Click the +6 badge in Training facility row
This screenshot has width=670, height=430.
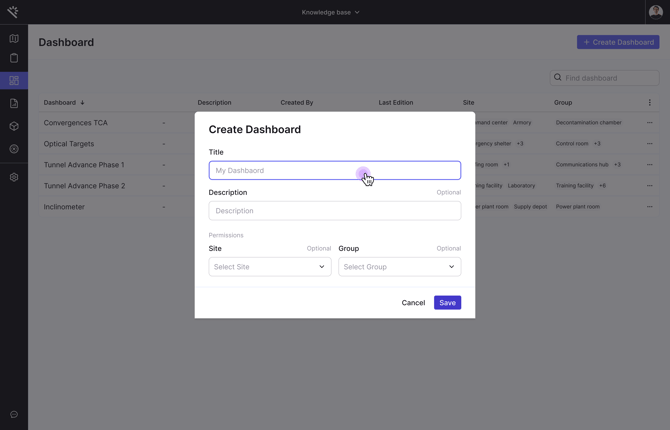click(x=602, y=186)
